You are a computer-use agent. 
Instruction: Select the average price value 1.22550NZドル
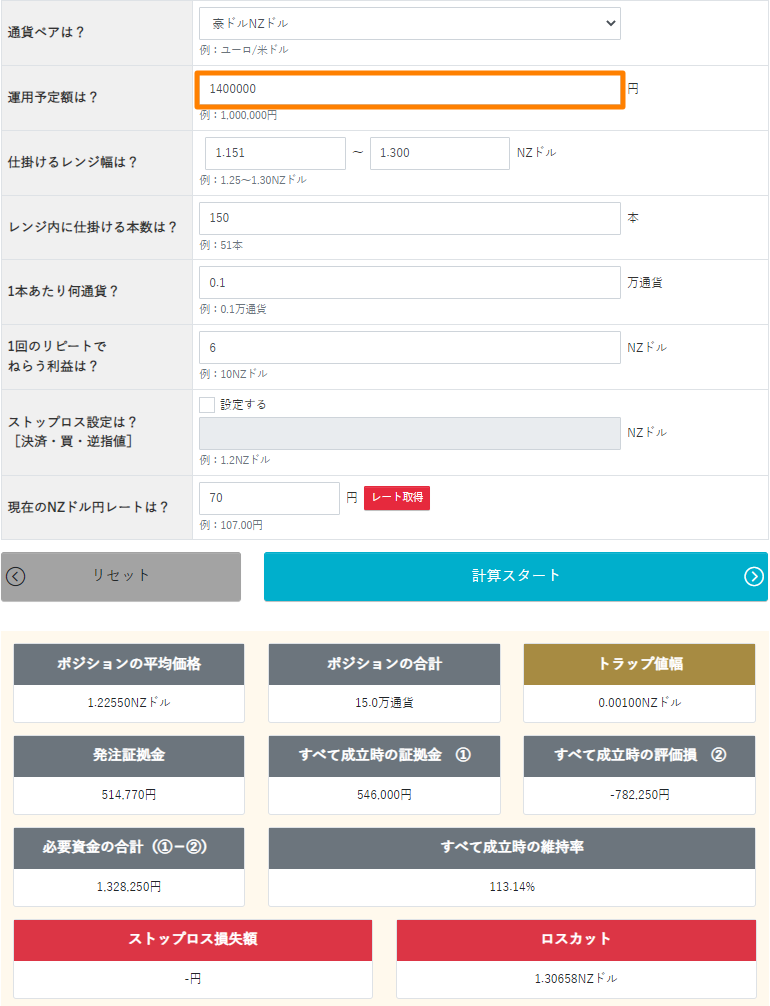[x=129, y=703]
